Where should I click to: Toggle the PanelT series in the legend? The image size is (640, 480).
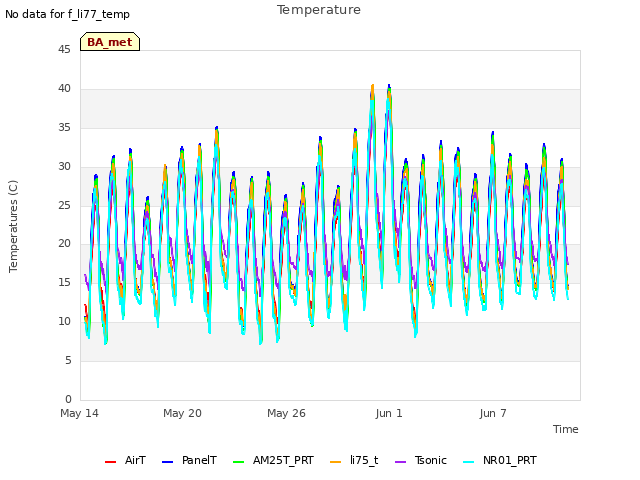pyautogui.click(x=189, y=460)
